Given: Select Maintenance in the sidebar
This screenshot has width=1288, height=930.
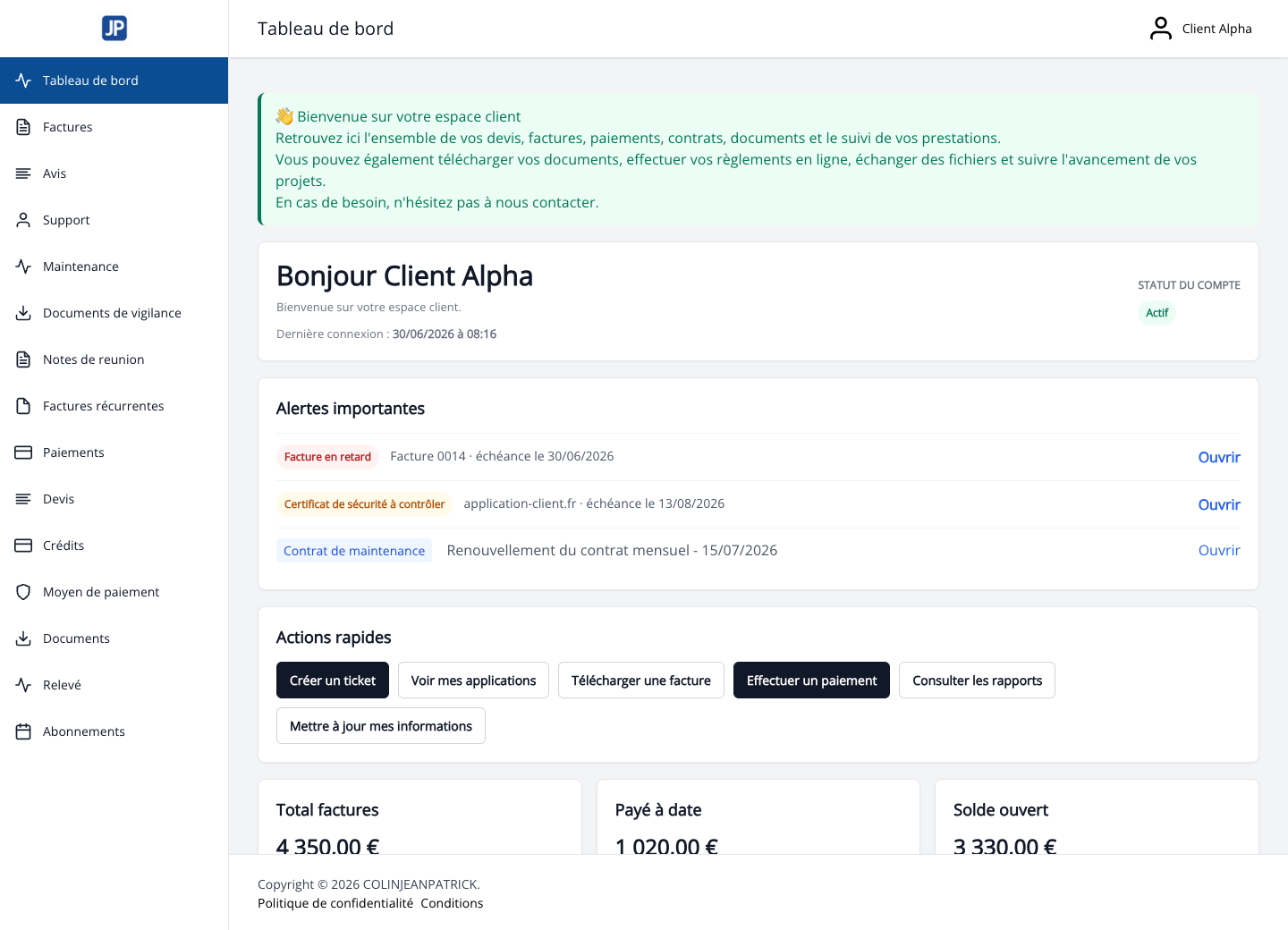Looking at the screenshot, I should click(114, 266).
